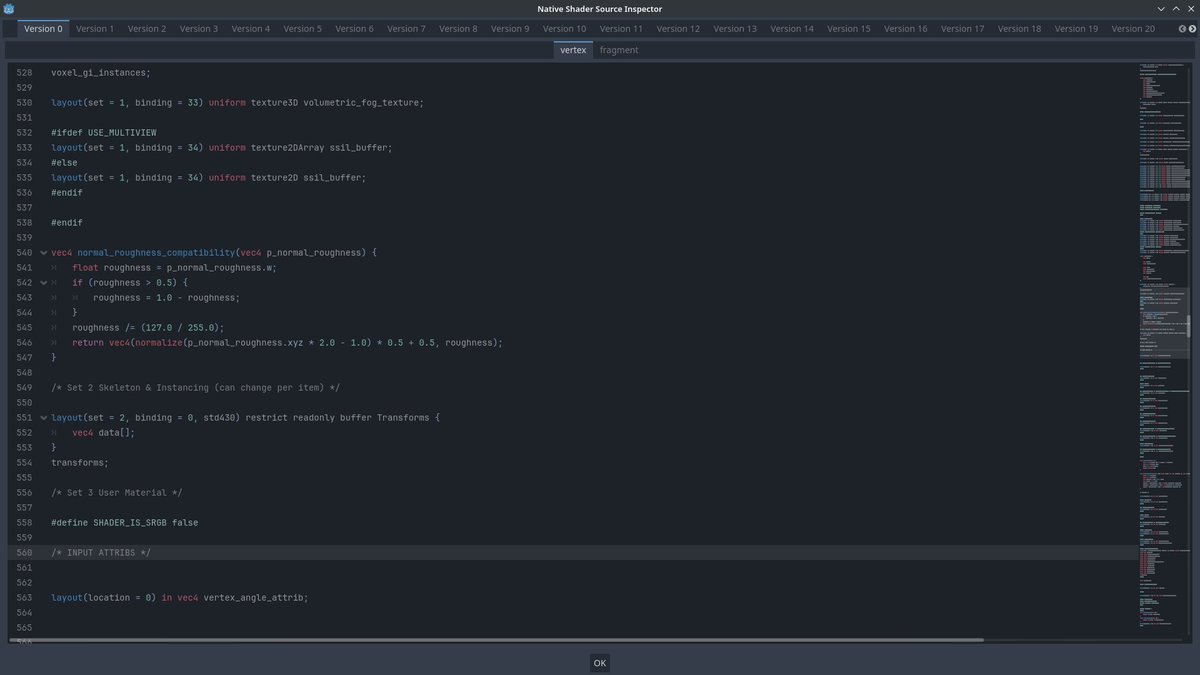
Task: Open the Version 11 tab
Action: [x=622, y=29]
